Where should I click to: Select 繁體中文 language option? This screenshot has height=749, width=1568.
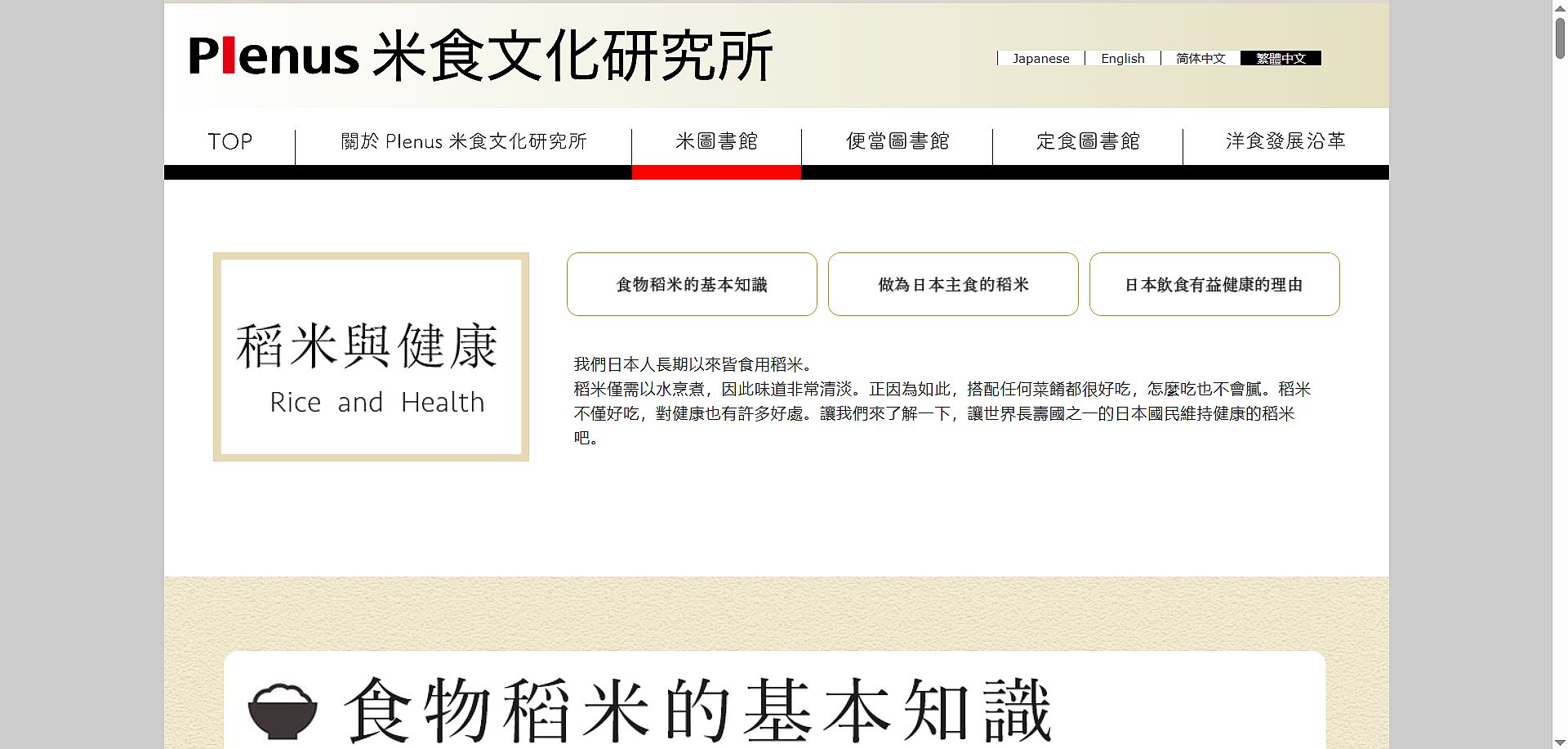pyautogui.click(x=1281, y=58)
